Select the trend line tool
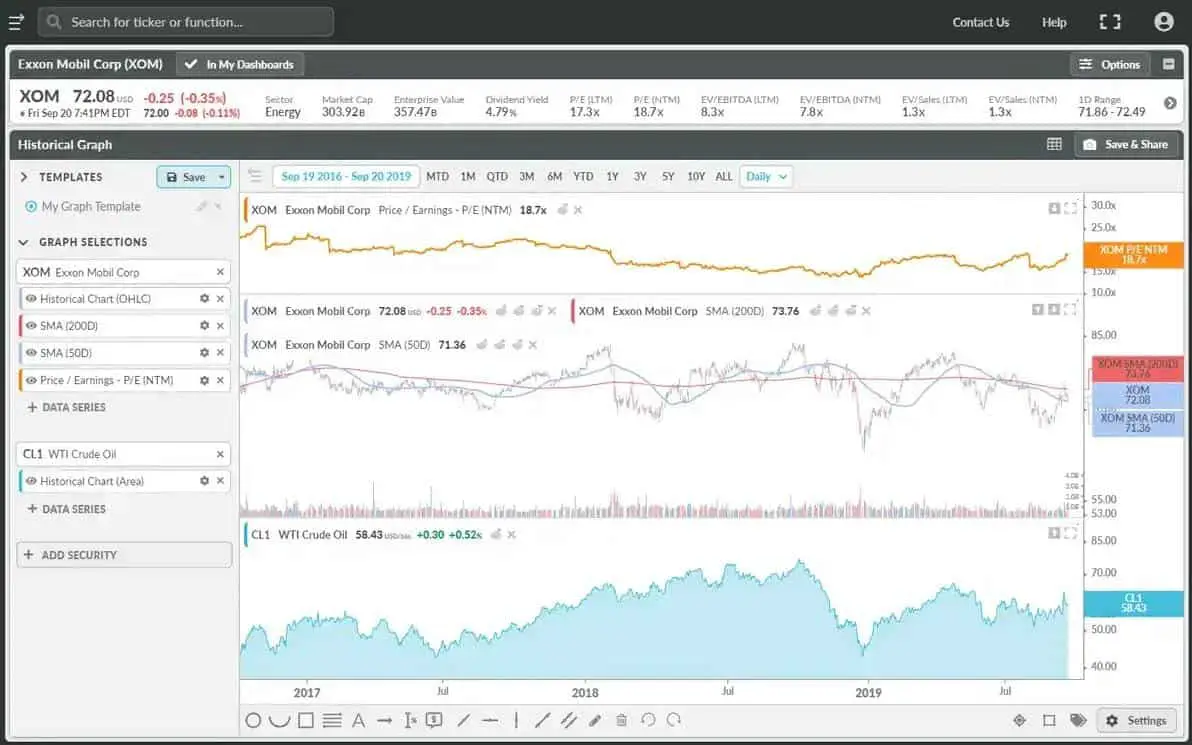The width and height of the screenshot is (1192, 745). [x=464, y=721]
